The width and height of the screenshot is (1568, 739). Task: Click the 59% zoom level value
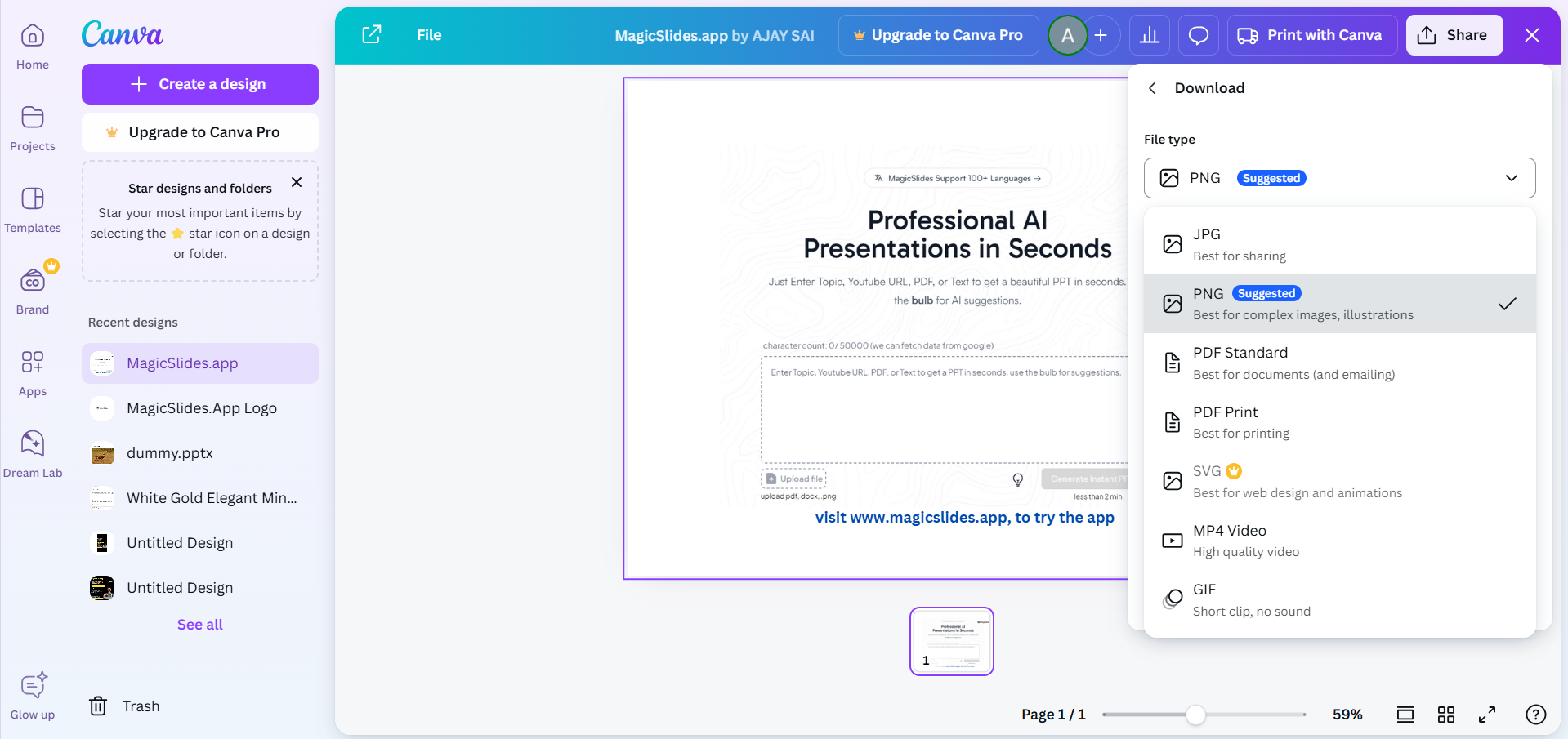pyautogui.click(x=1347, y=715)
